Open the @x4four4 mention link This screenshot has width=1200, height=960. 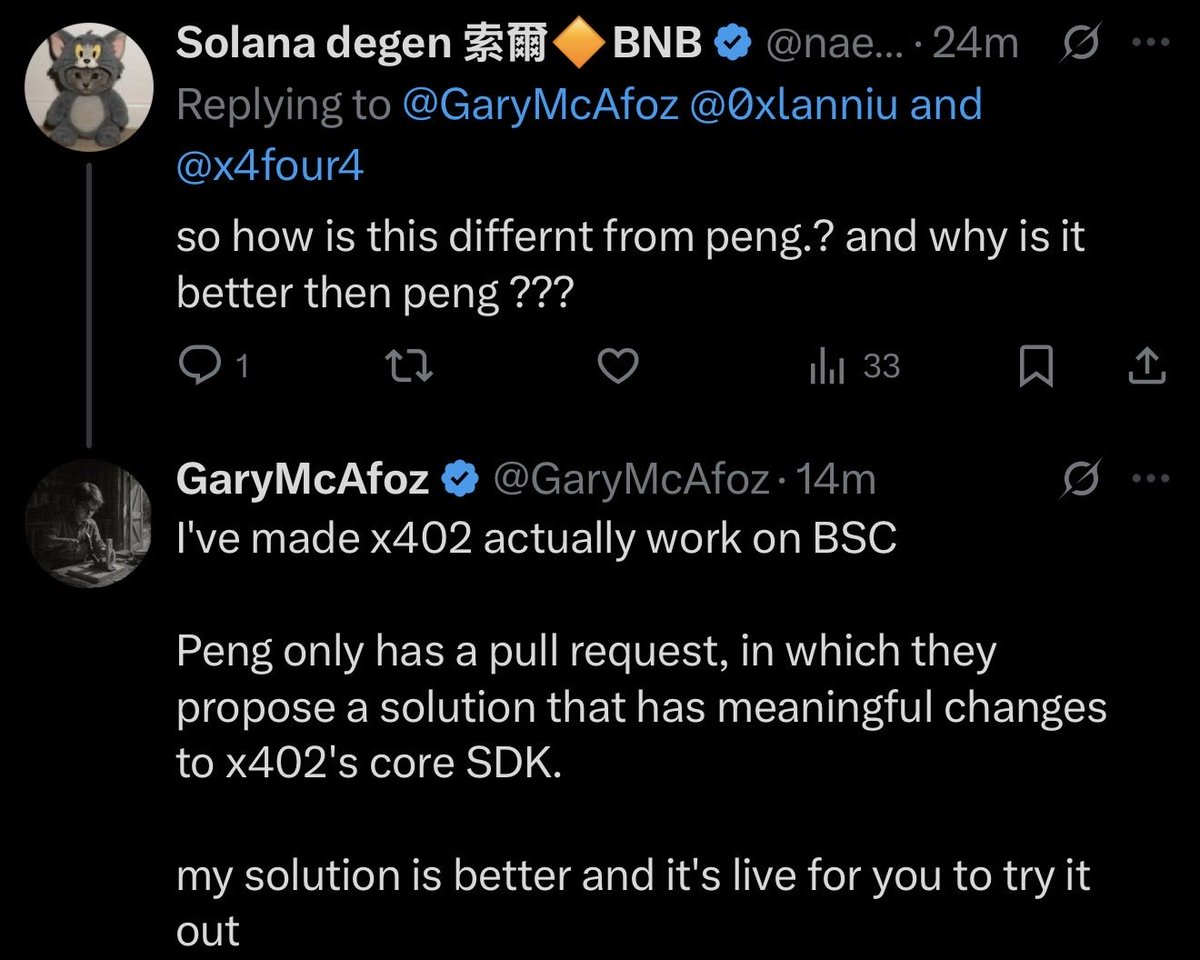269,165
